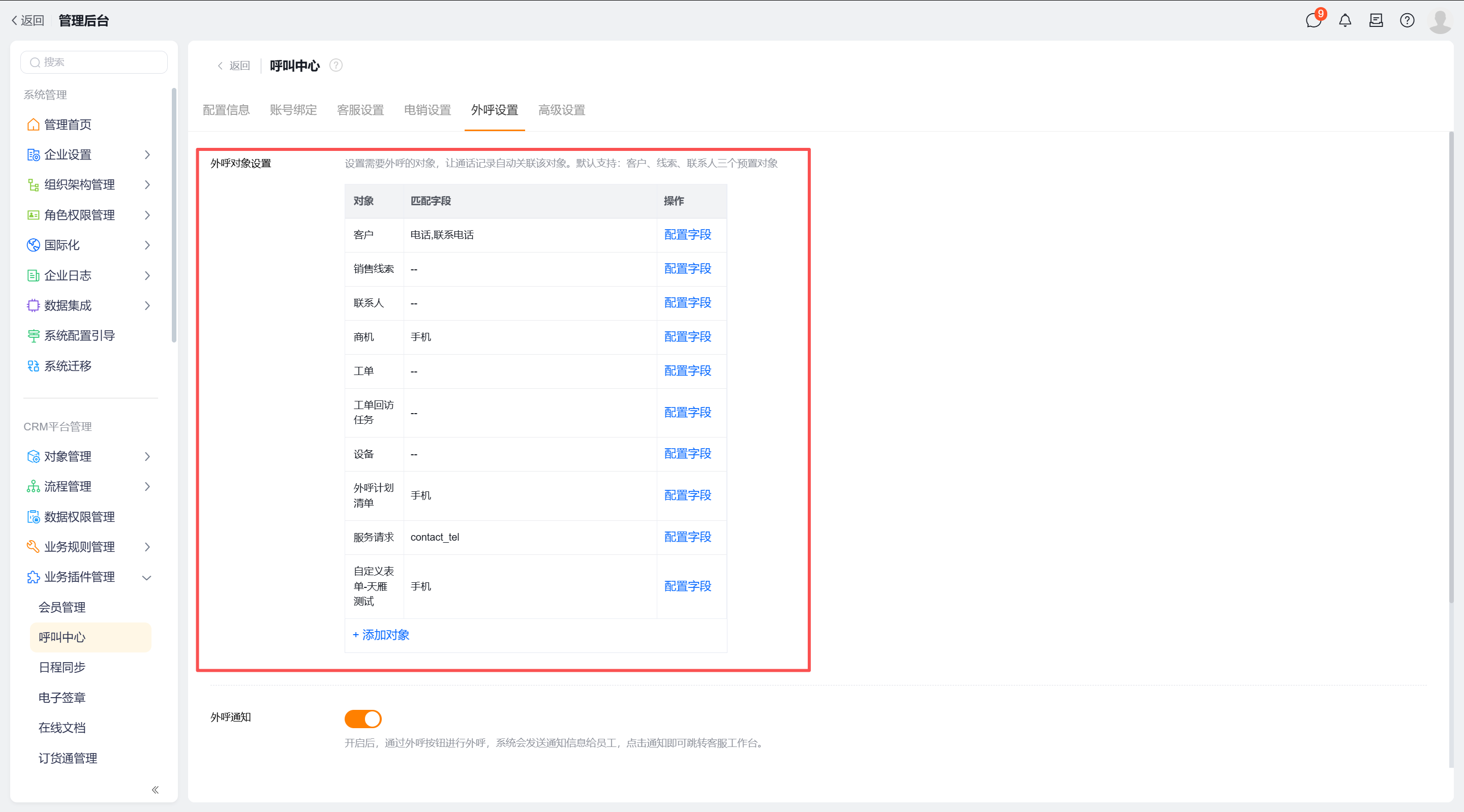The image size is (1464, 812).
Task: Click 配置字段 for the 设备 row
Action: pyautogui.click(x=688, y=454)
